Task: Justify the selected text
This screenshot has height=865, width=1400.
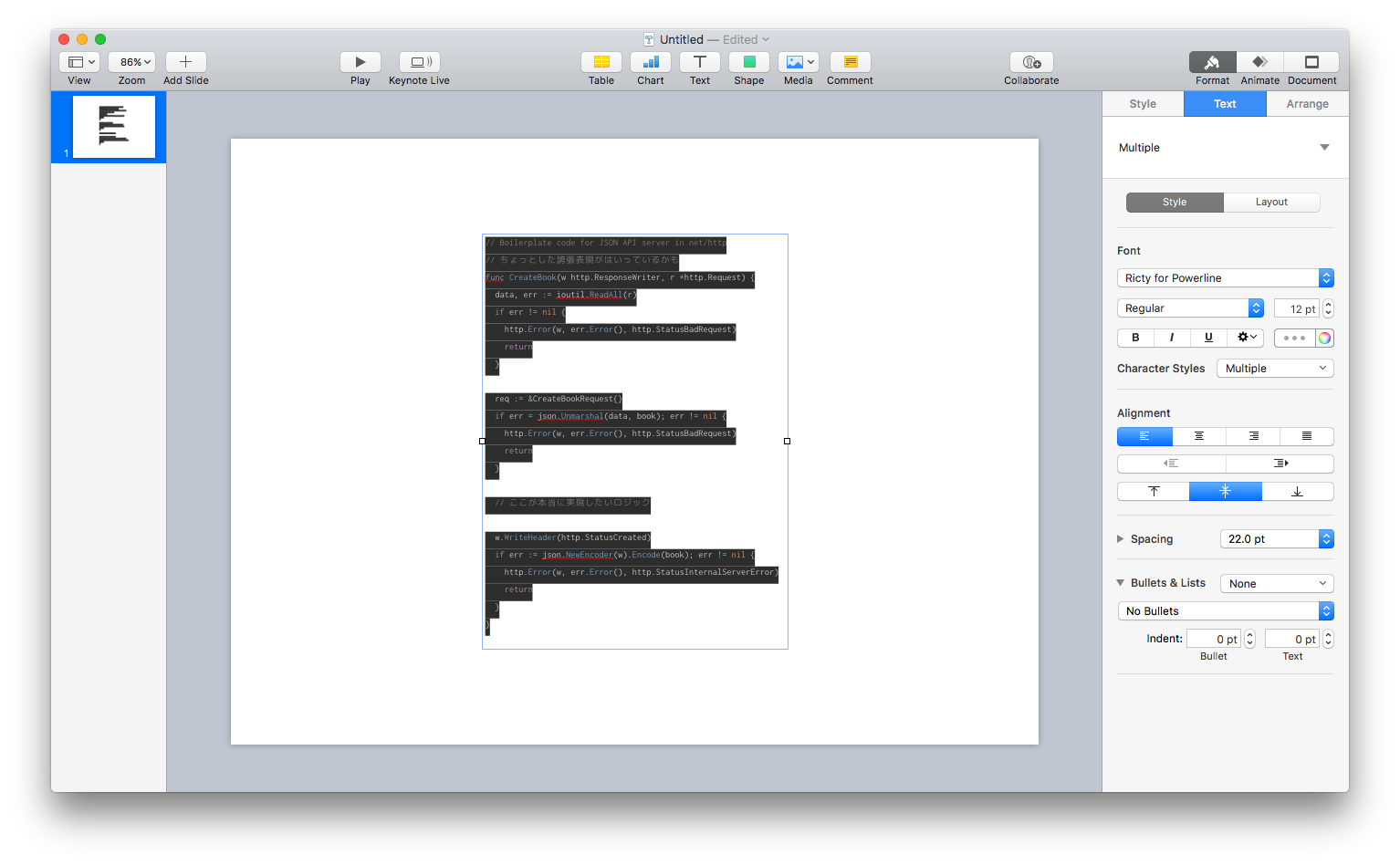Action: [x=1307, y=436]
